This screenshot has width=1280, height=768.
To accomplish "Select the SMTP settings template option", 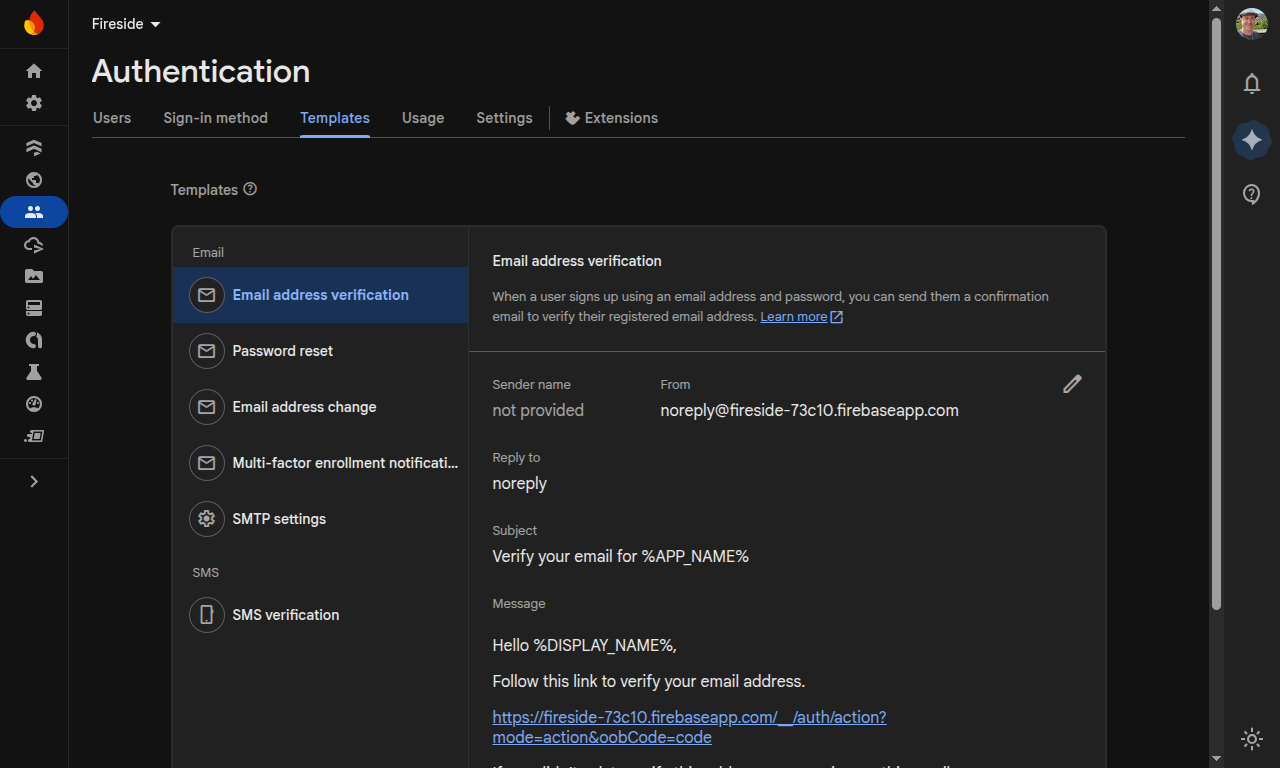I will click(x=278, y=518).
